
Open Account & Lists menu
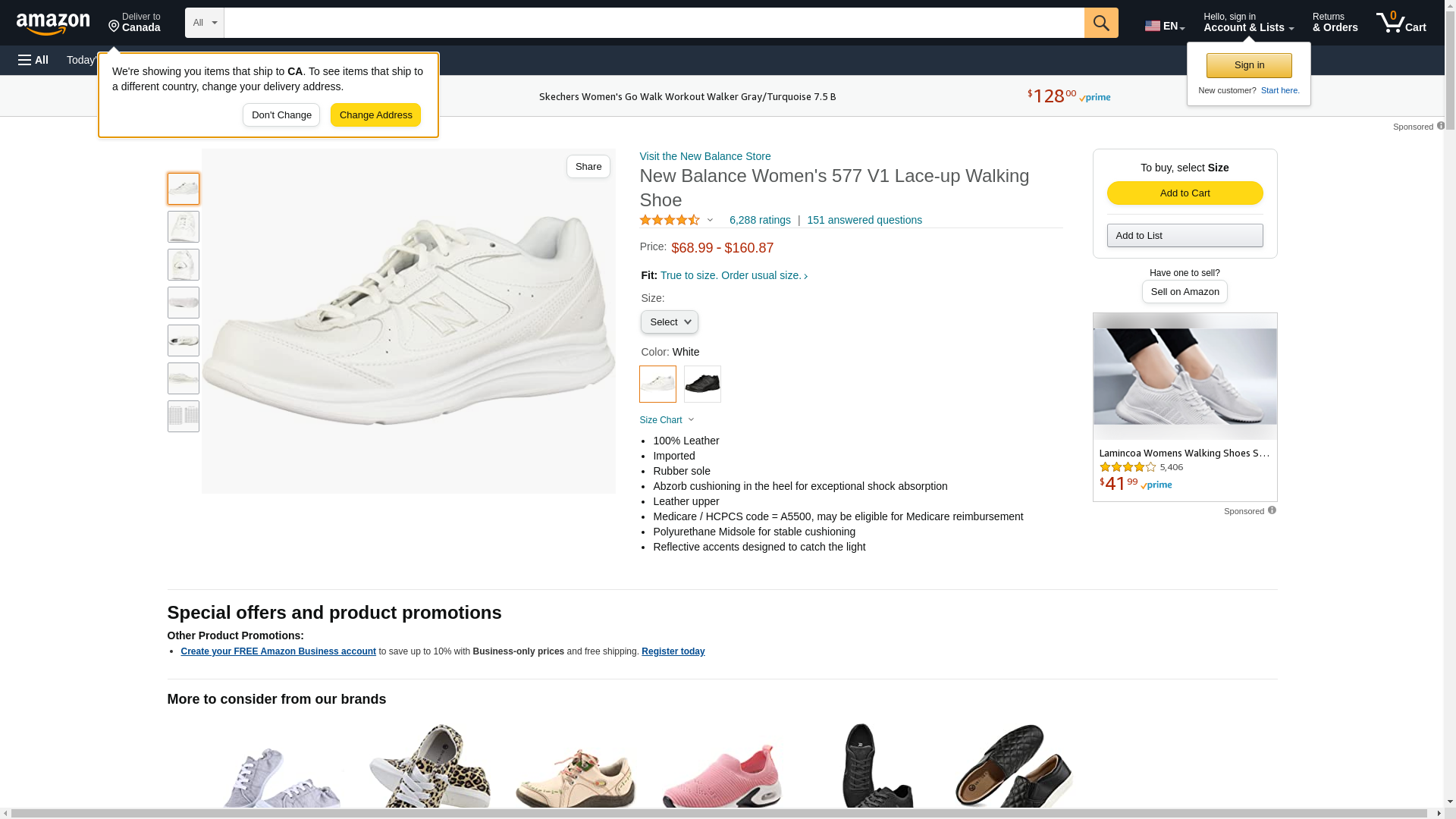pos(1248,23)
